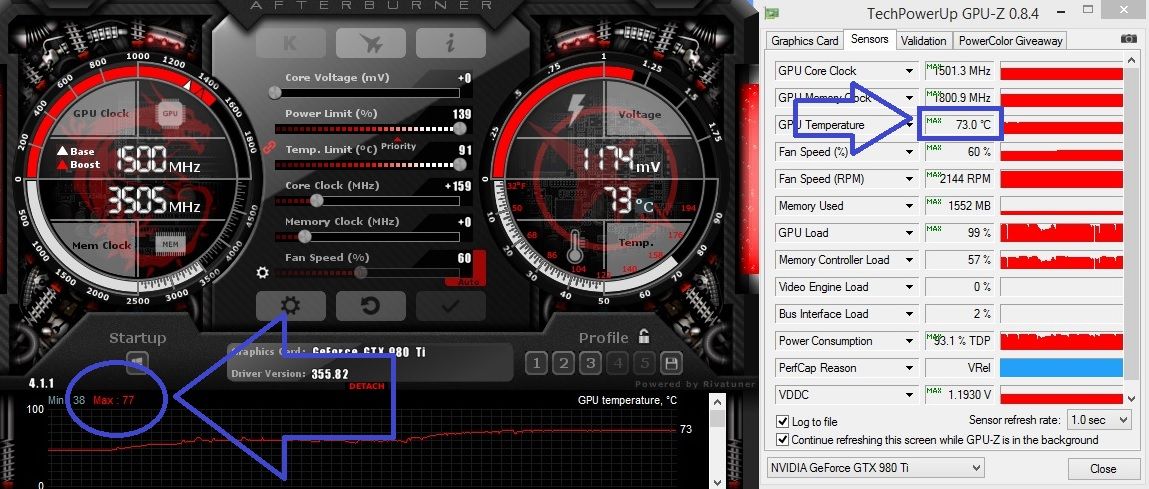Click the MEM chip icon in clock gauge
The image size is (1149, 489).
[169, 244]
